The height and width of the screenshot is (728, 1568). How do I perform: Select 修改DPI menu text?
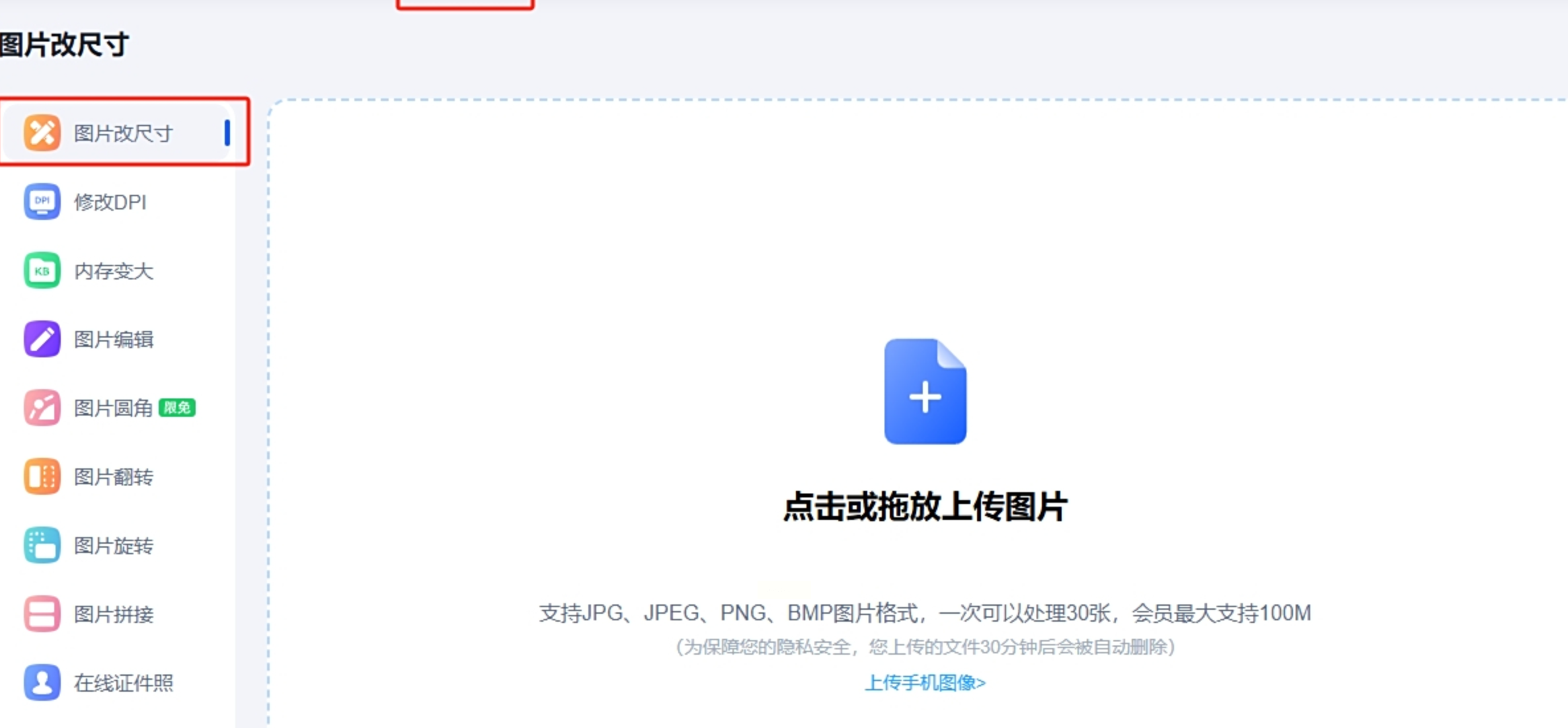point(110,202)
